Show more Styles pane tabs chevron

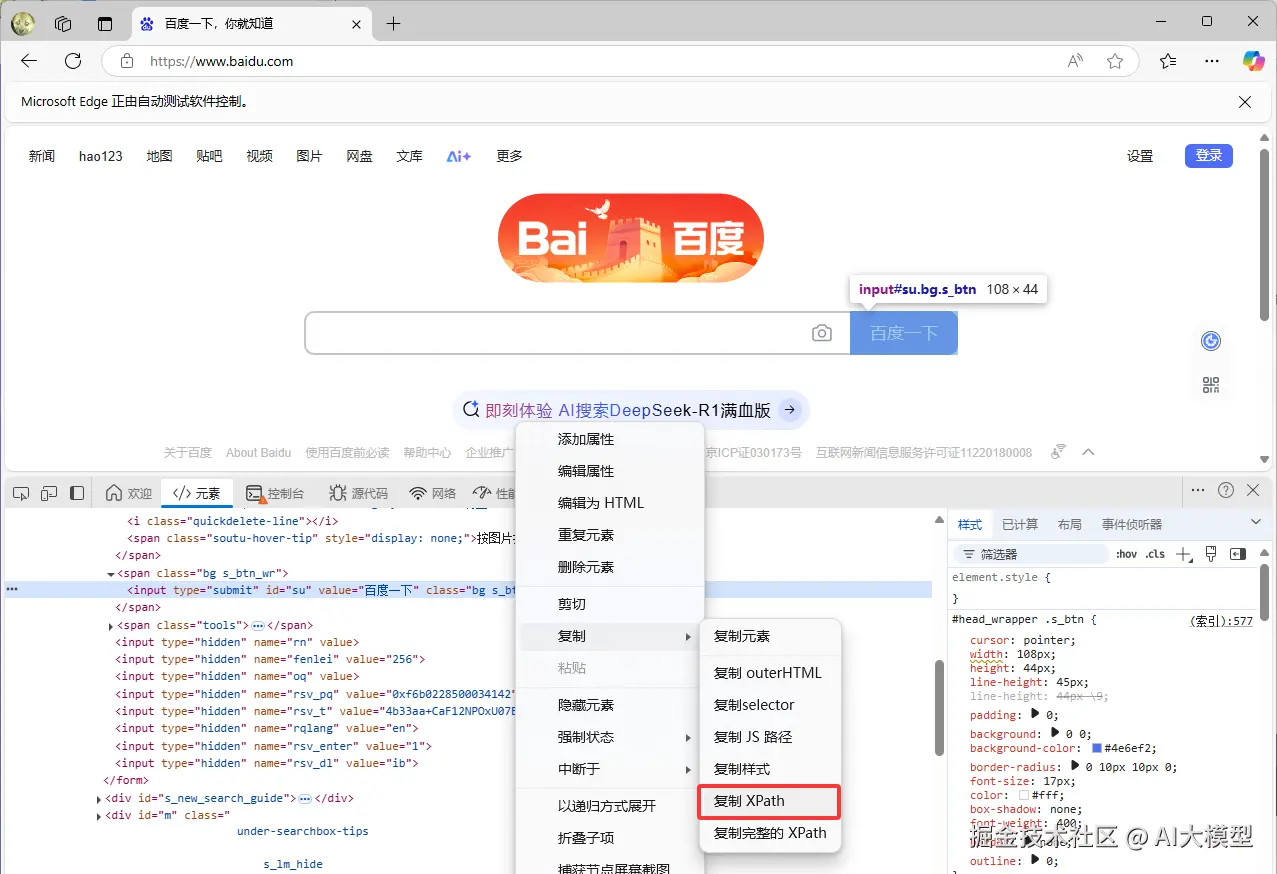click(1256, 522)
